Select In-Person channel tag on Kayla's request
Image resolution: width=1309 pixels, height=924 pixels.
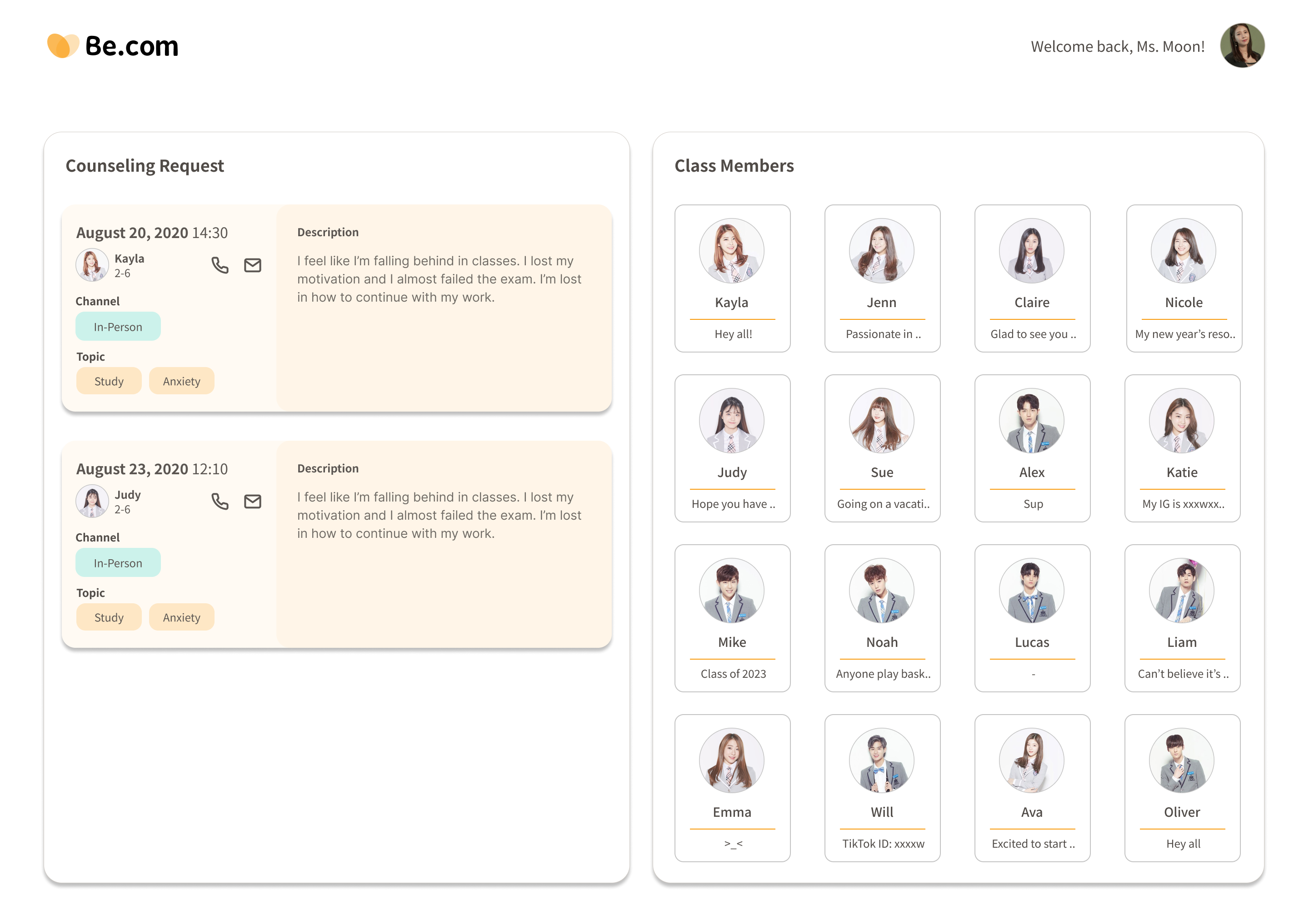point(118,327)
